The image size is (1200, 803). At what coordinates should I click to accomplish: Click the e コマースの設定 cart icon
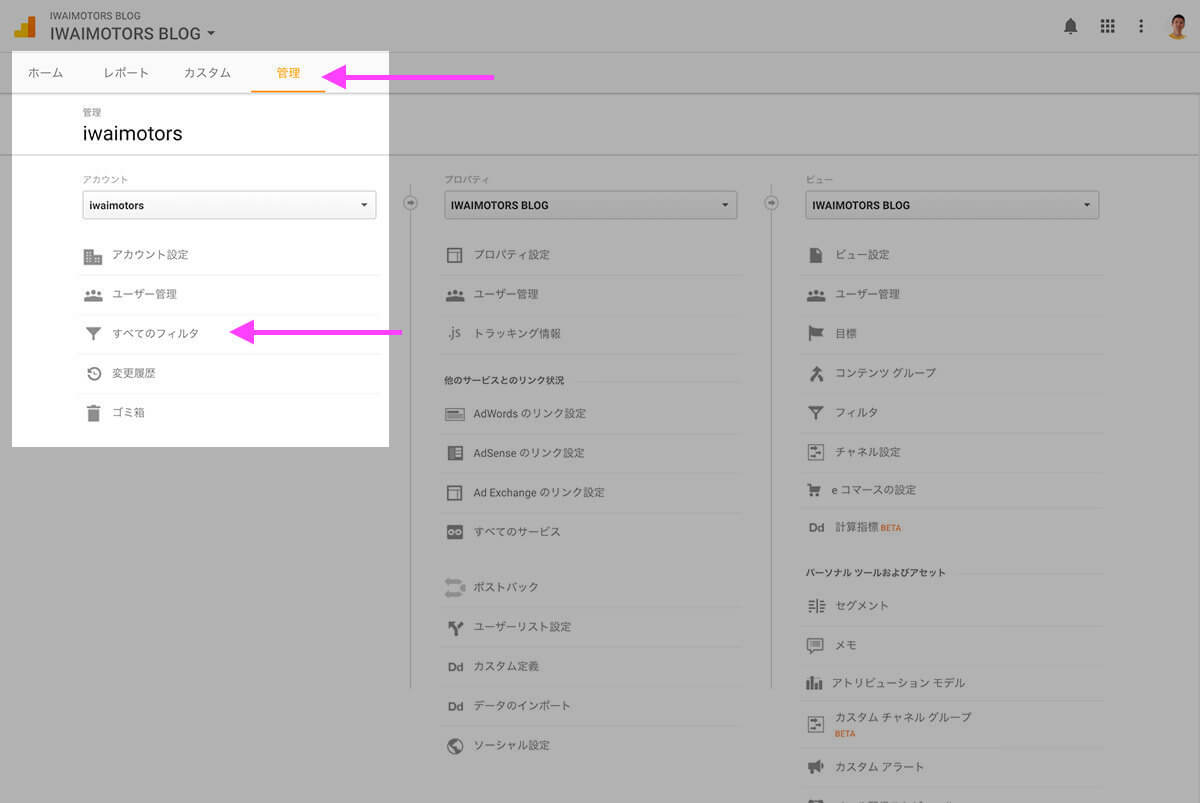[814, 490]
